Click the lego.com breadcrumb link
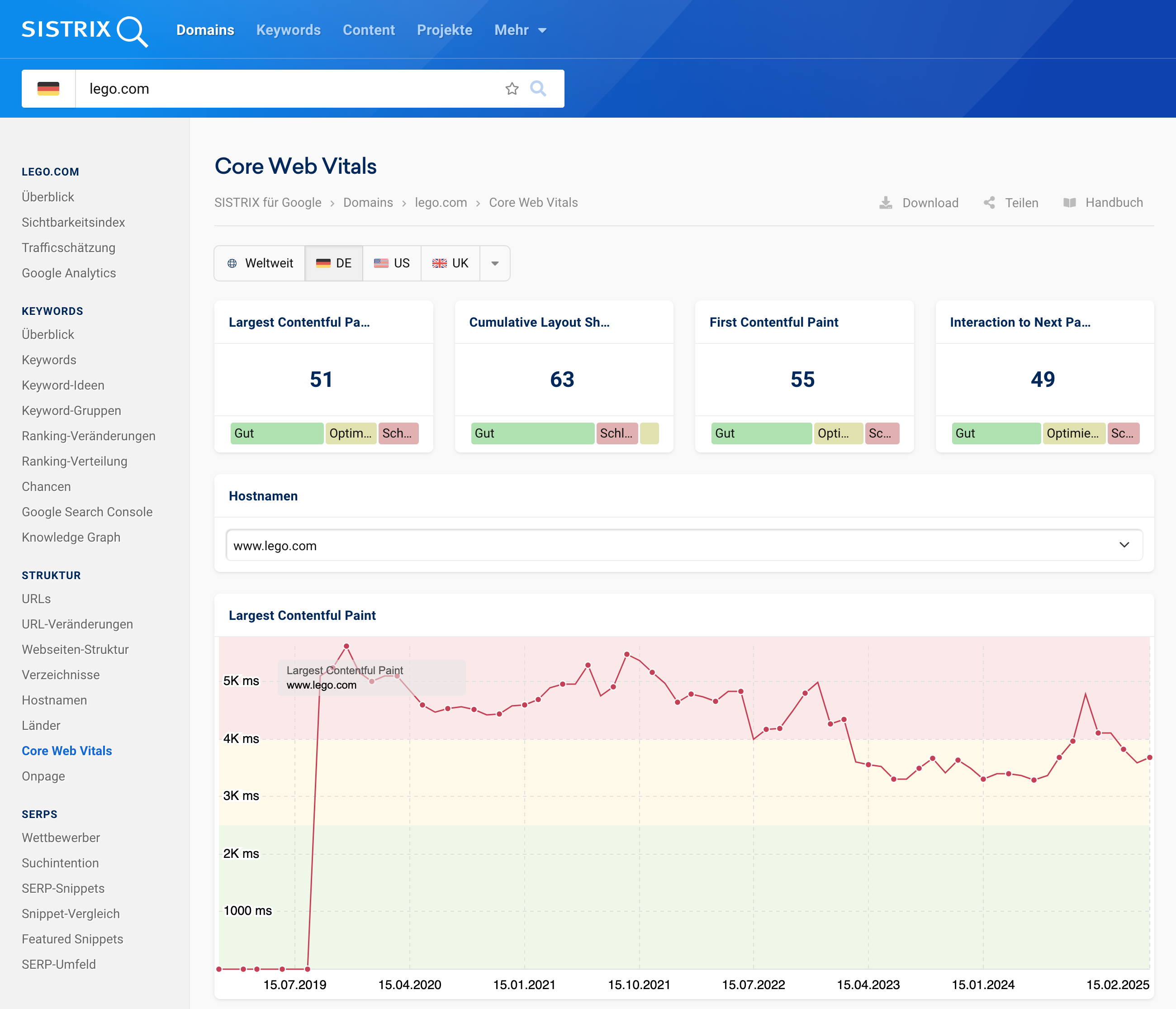Image resolution: width=1176 pixels, height=1009 pixels. [x=441, y=203]
